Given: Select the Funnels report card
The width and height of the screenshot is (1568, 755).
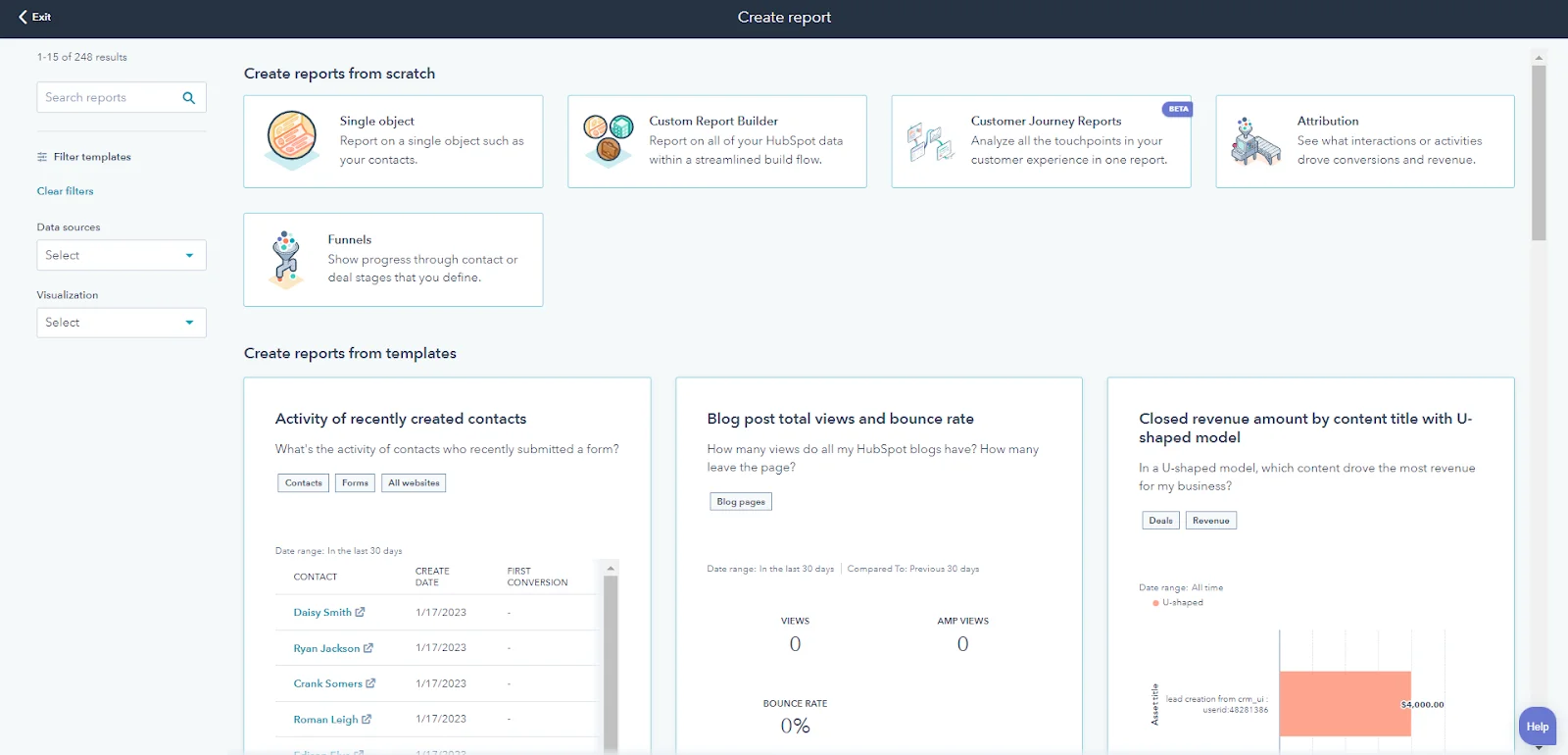Looking at the screenshot, I should [x=393, y=260].
